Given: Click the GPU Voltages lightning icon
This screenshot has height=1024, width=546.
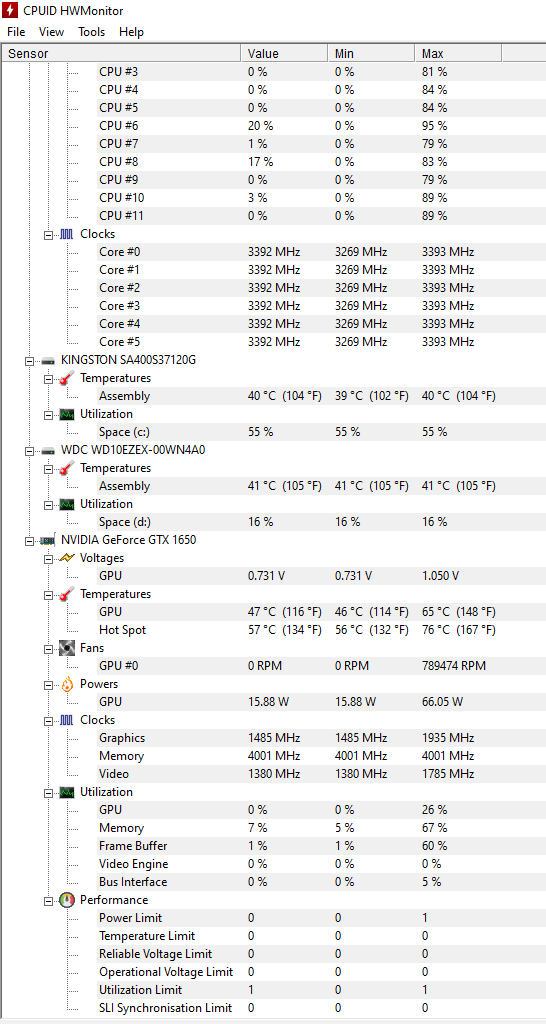Looking at the screenshot, I should click(67, 558).
